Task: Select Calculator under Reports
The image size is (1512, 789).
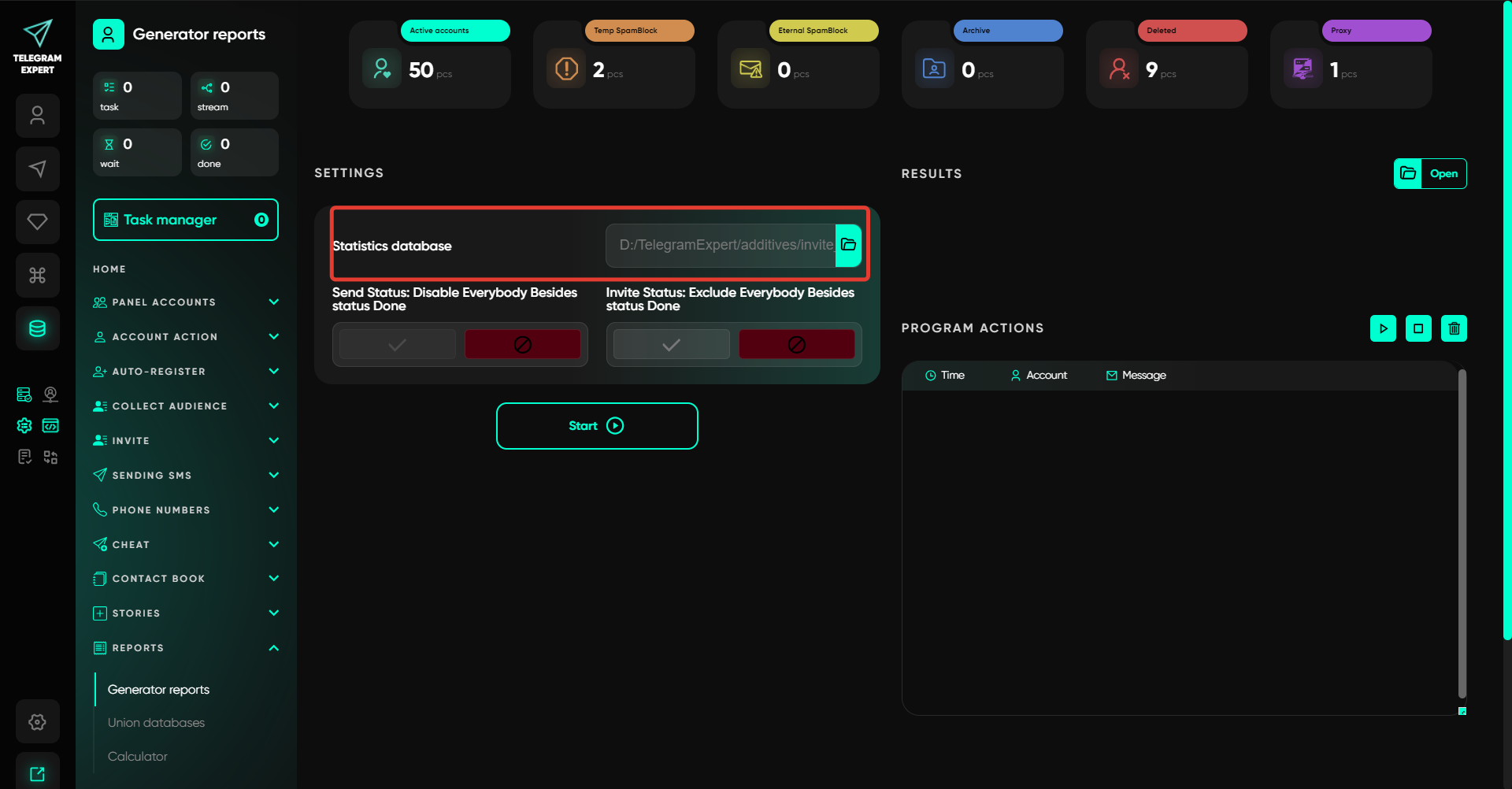Action: pyautogui.click(x=138, y=757)
